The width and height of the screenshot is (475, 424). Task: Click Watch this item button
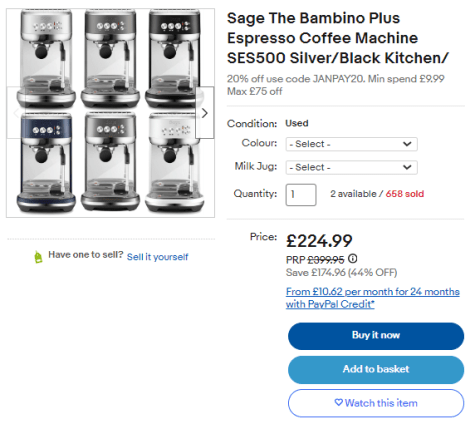click(x=376, y=403)
